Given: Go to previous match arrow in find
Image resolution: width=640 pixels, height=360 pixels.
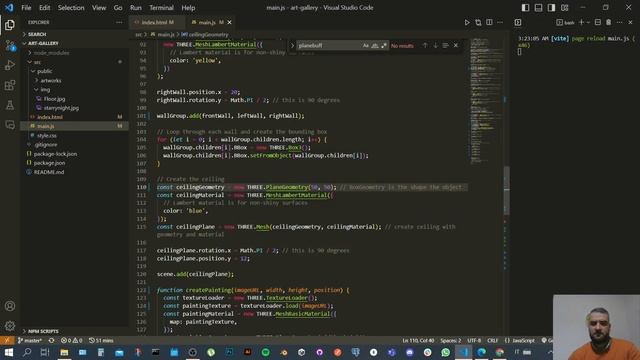Looking at the screenshot, I should click(425, 46).
